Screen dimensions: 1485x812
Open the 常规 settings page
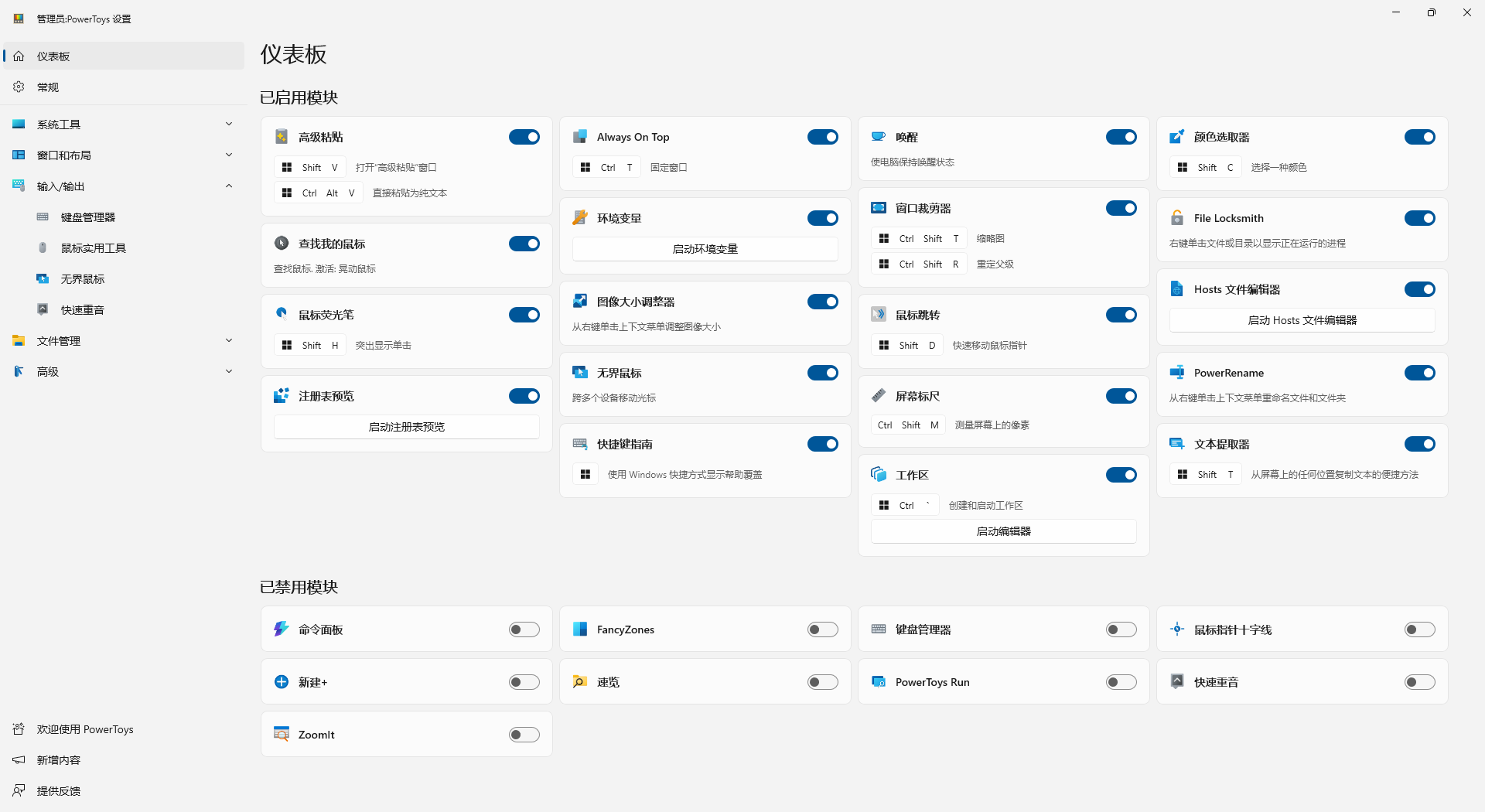tap(124, 87)
